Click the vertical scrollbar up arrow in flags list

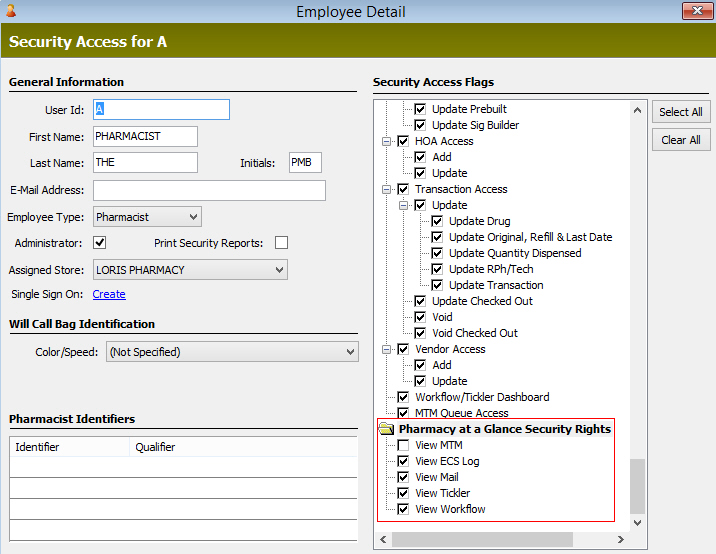tap(637, 109)
